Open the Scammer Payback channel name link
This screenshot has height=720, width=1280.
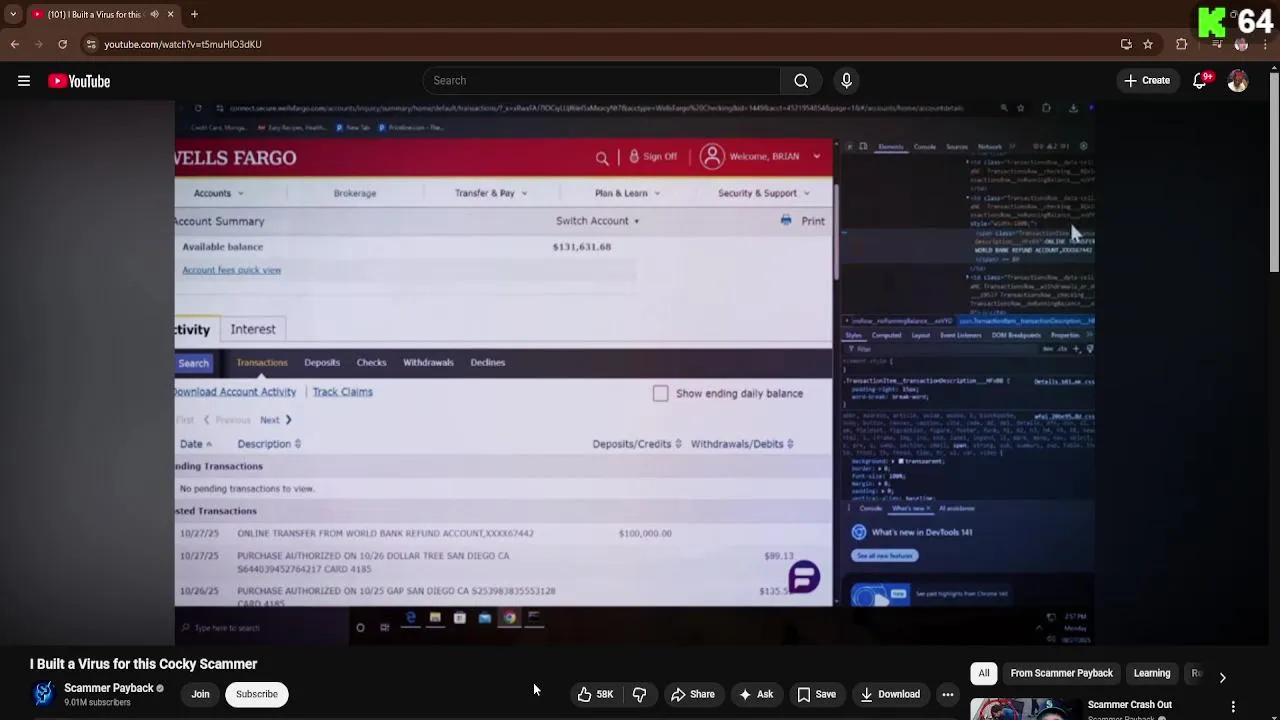point(109,688)
